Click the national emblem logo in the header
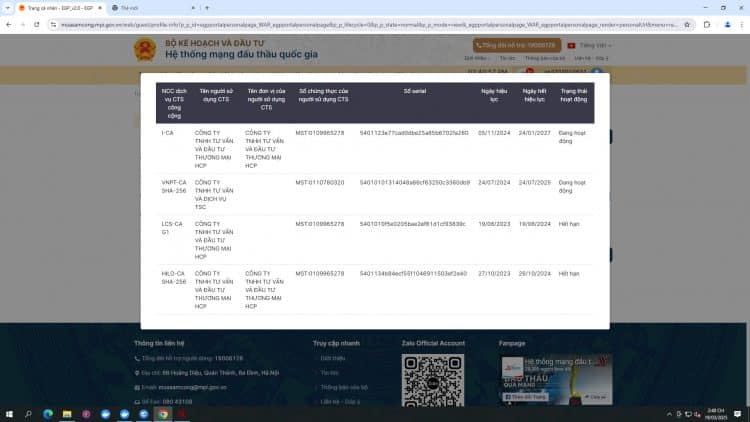750x422 pixels. coord(145,49)
